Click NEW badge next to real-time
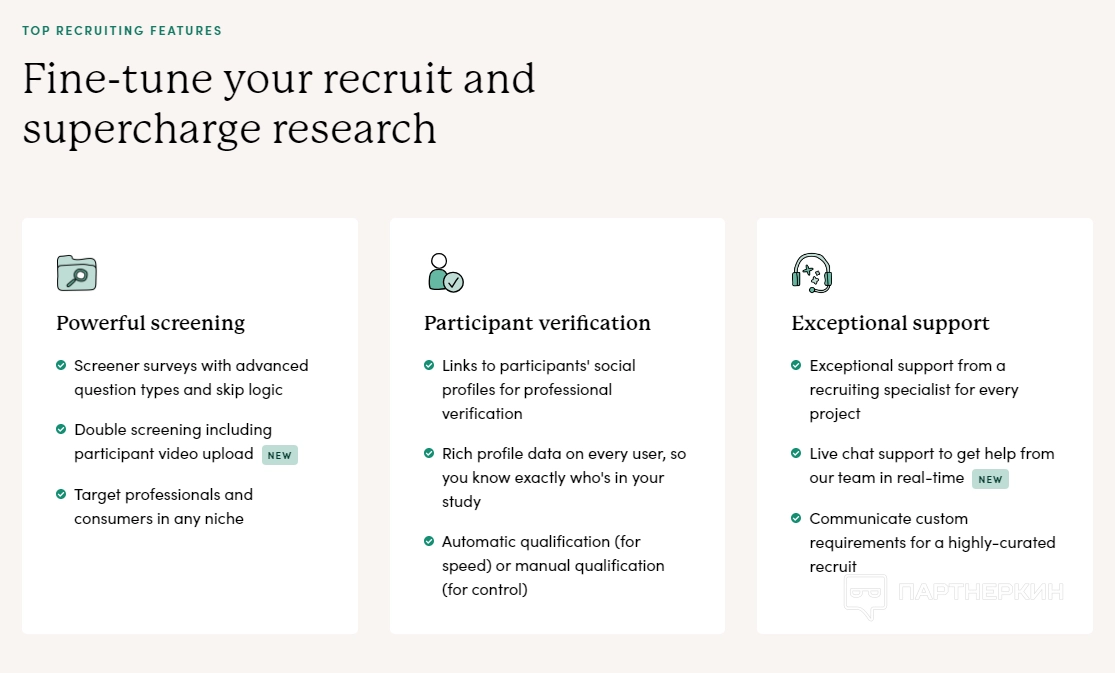This screenshot has height=673, width=1115. point(990,479)
